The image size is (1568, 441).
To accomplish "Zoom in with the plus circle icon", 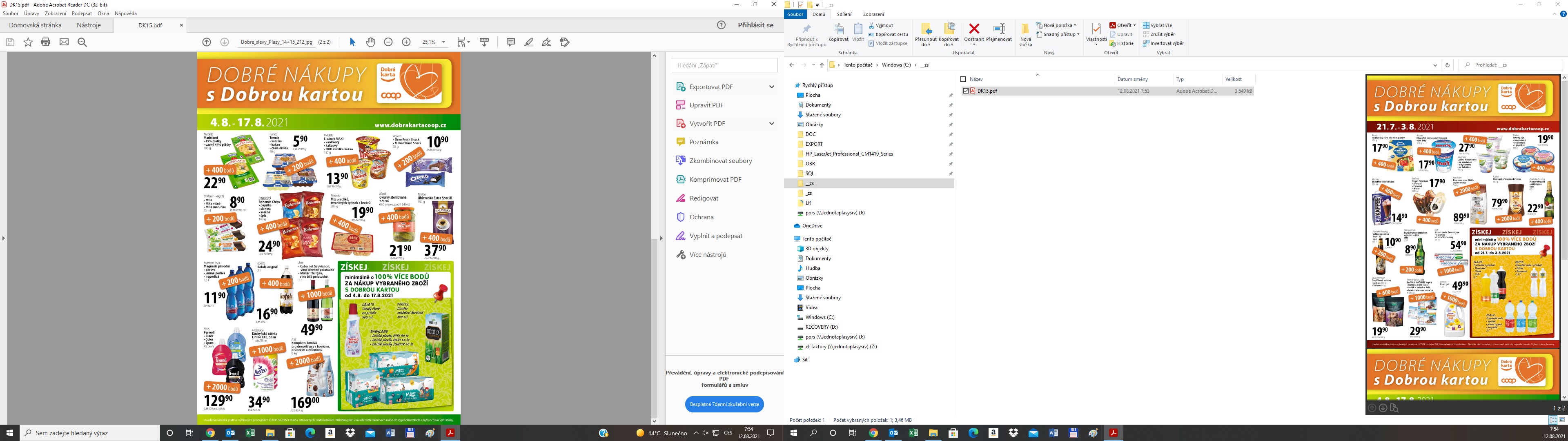I will click(x=407, y=42).
